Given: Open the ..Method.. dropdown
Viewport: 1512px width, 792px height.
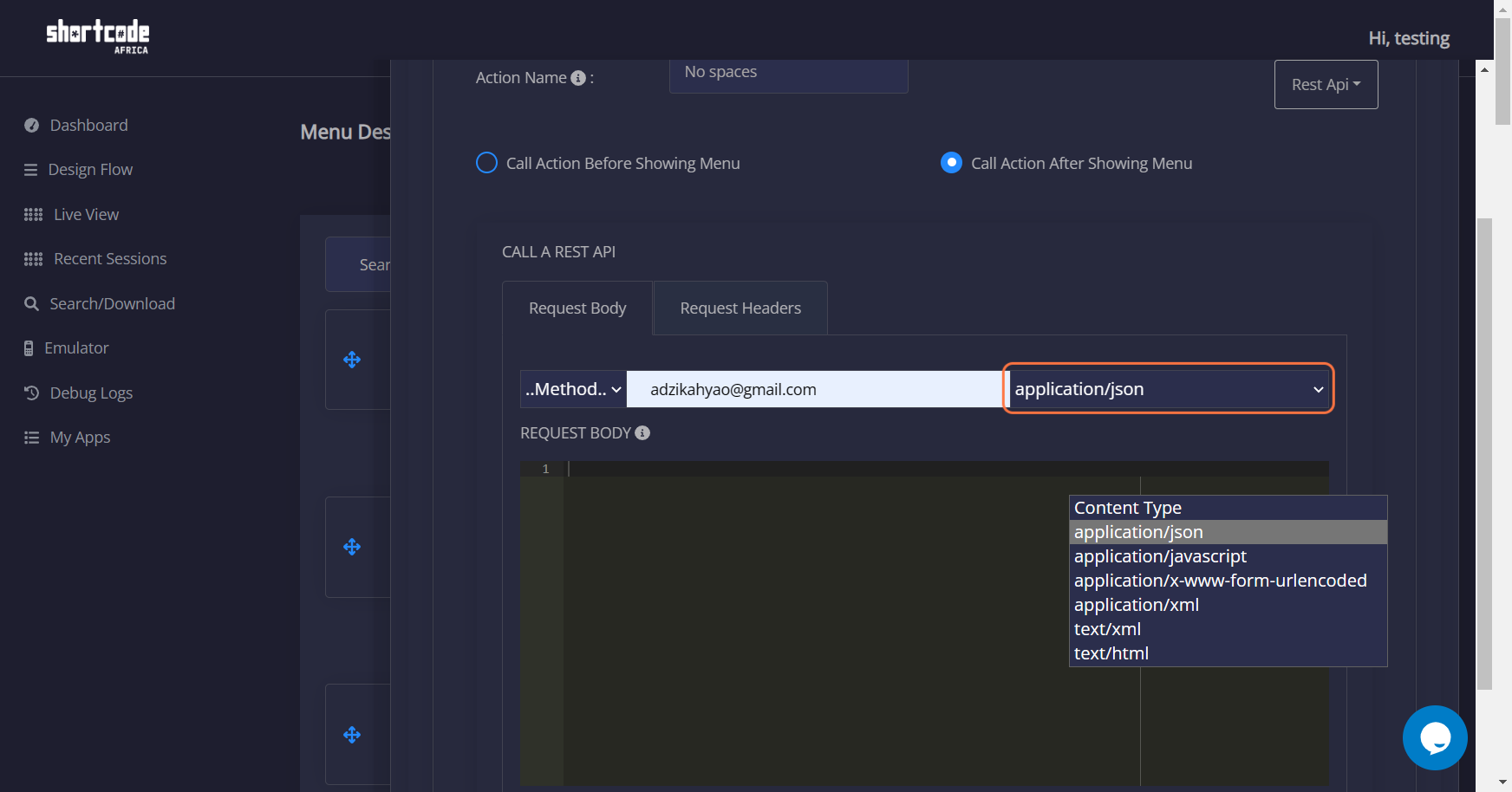Looking at the screenshot, I should tap(573, 389).
